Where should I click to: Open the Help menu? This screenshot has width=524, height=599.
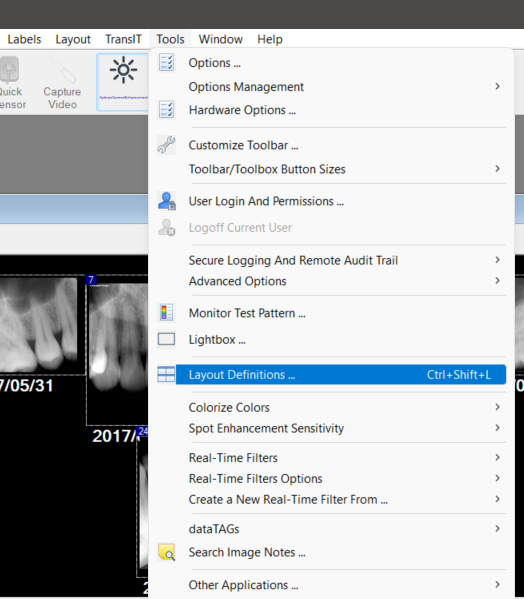click(270, 39)
